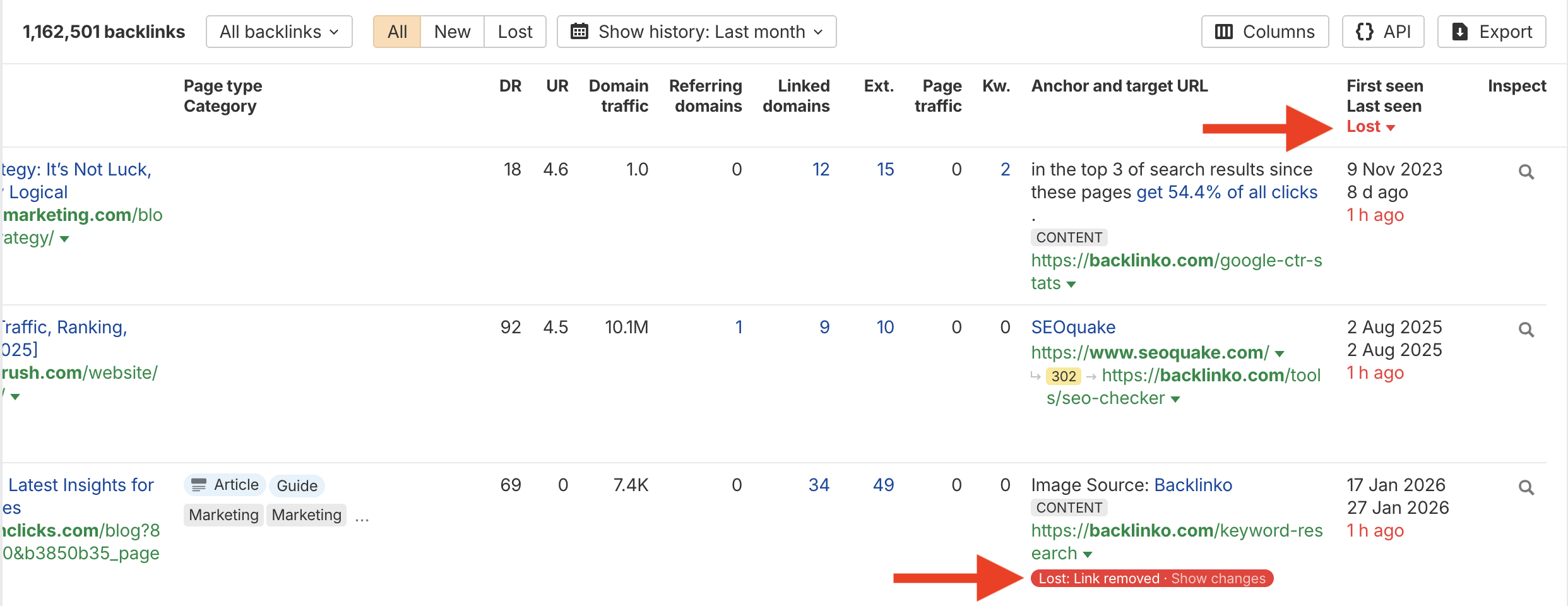Click the API curly braces button

click(x=1382, y=32)
